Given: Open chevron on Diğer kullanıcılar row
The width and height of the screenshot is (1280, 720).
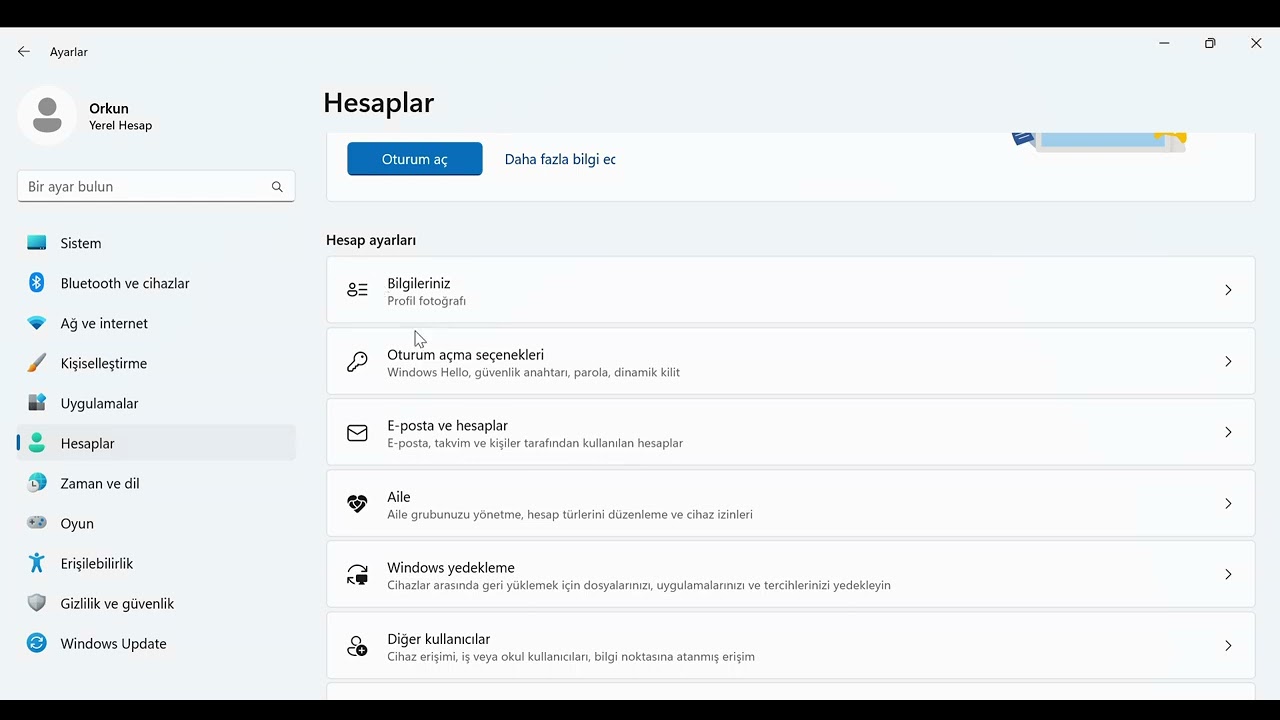Looking at the screenshot, I should (1228, 646).
